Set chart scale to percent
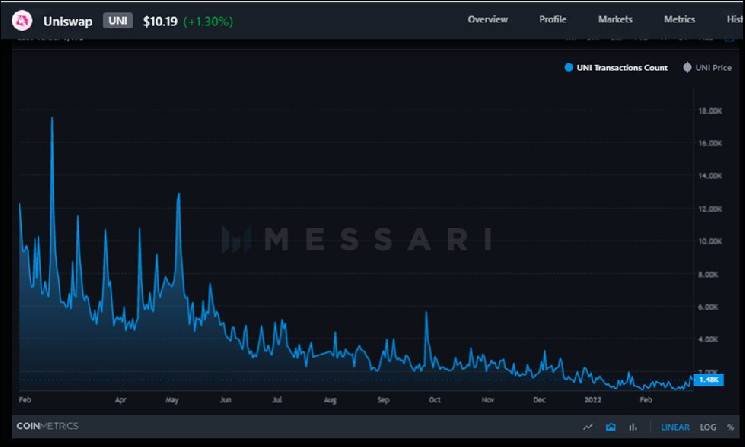This screenshot has height=447, width=745. coord(730,426)
